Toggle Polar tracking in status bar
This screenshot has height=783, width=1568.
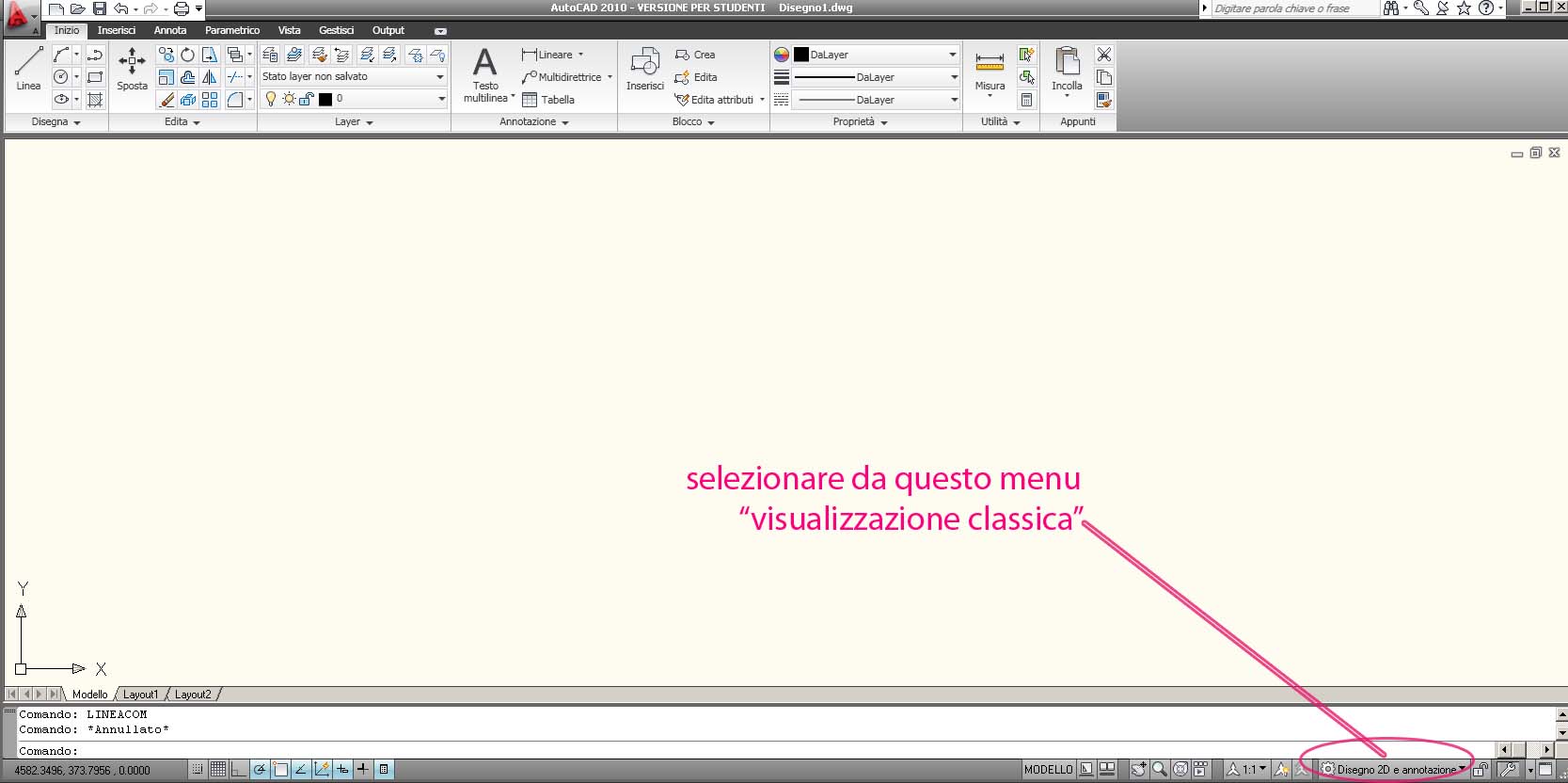(x=260, y=770)
